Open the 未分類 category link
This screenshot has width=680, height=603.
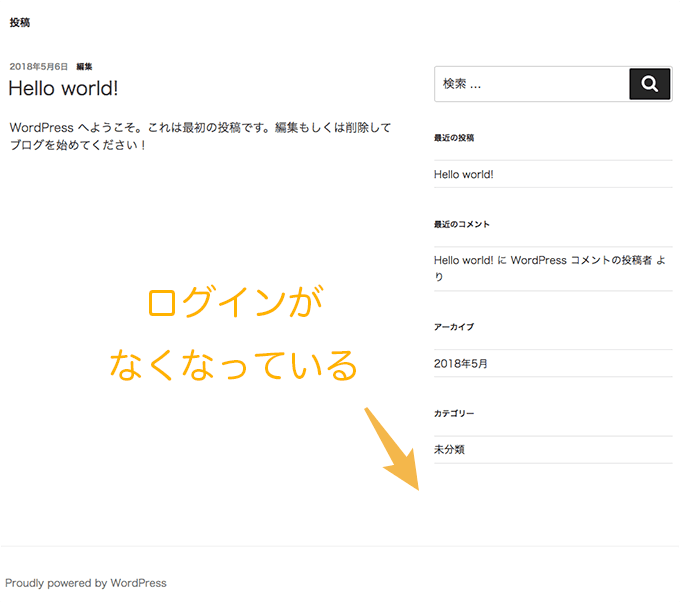coord(449,449)
